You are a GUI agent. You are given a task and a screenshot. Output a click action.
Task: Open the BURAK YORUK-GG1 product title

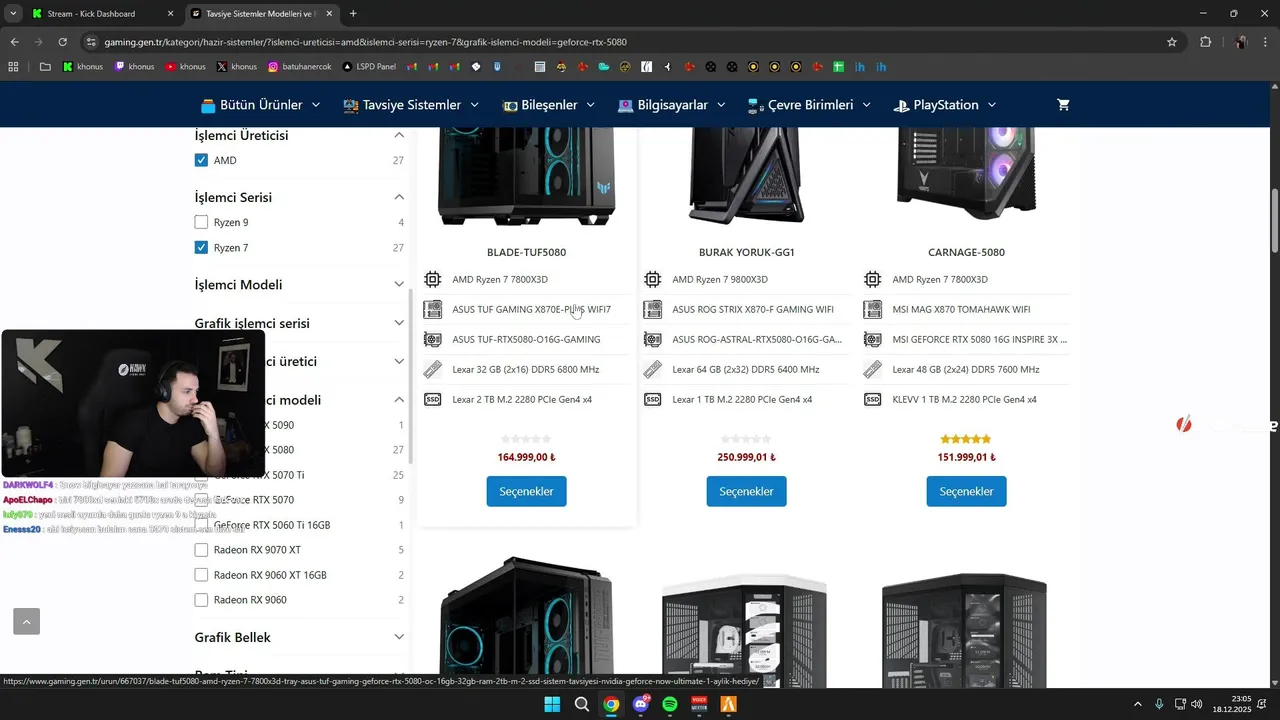pos(746,252)
